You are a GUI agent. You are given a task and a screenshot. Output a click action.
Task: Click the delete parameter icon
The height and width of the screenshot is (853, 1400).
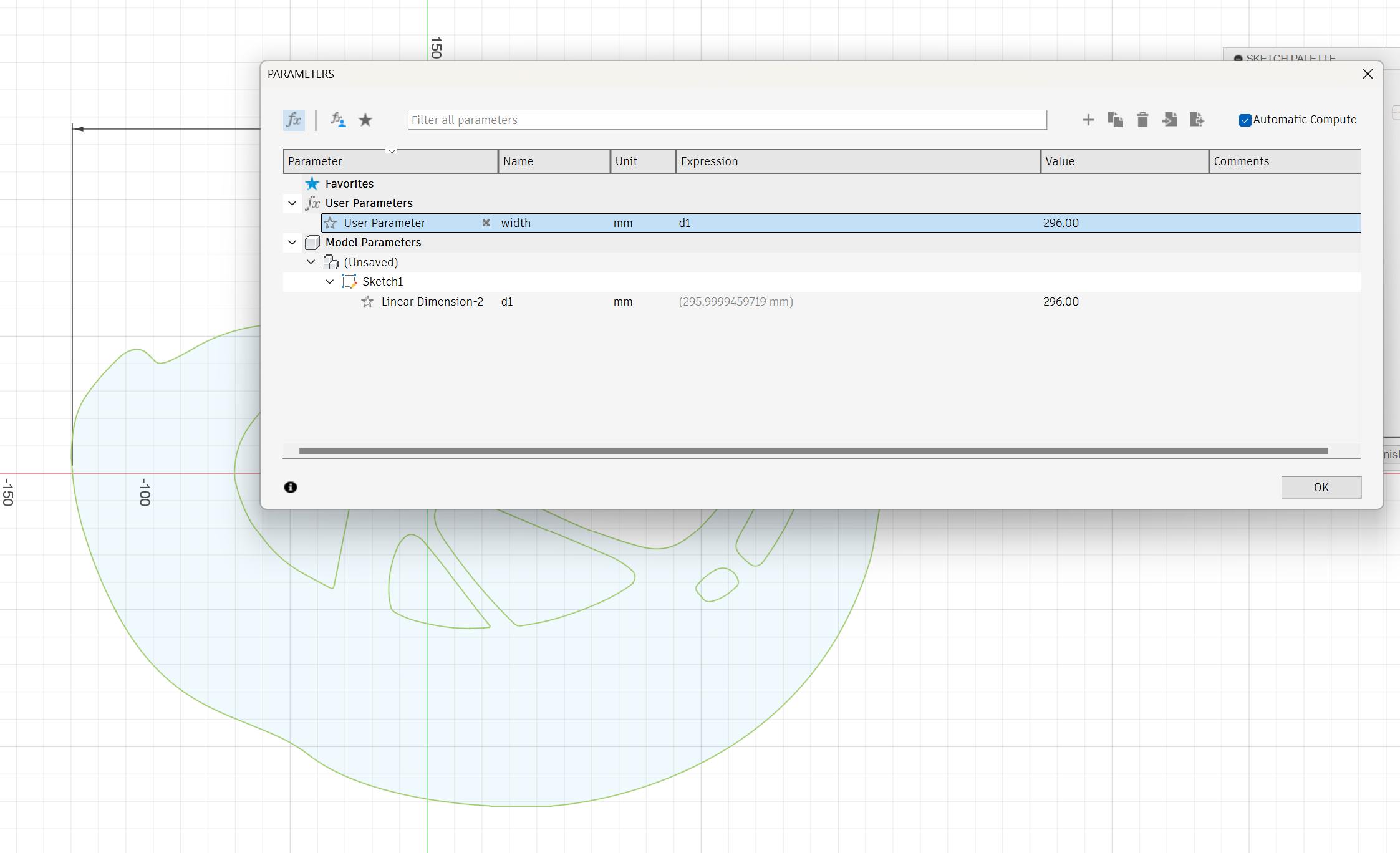pos(1143,119)
